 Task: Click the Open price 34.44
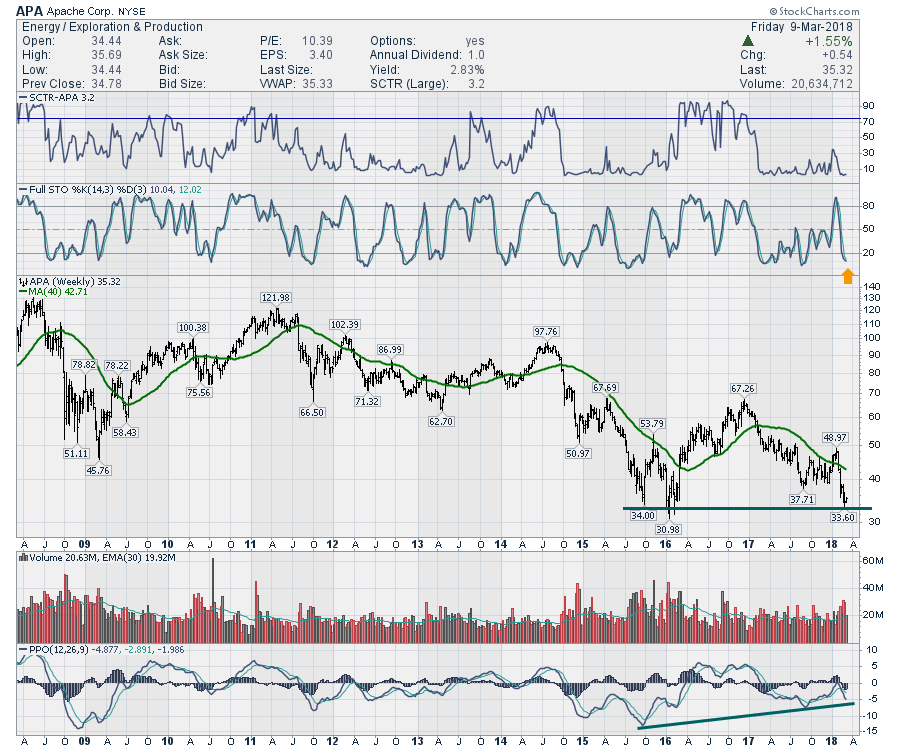[x=106, y=41]
